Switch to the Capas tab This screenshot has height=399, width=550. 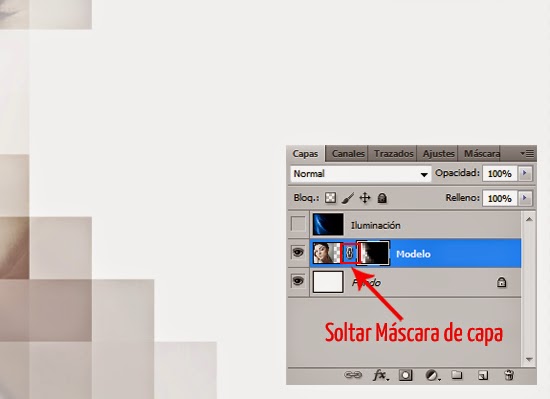point(305,154)
